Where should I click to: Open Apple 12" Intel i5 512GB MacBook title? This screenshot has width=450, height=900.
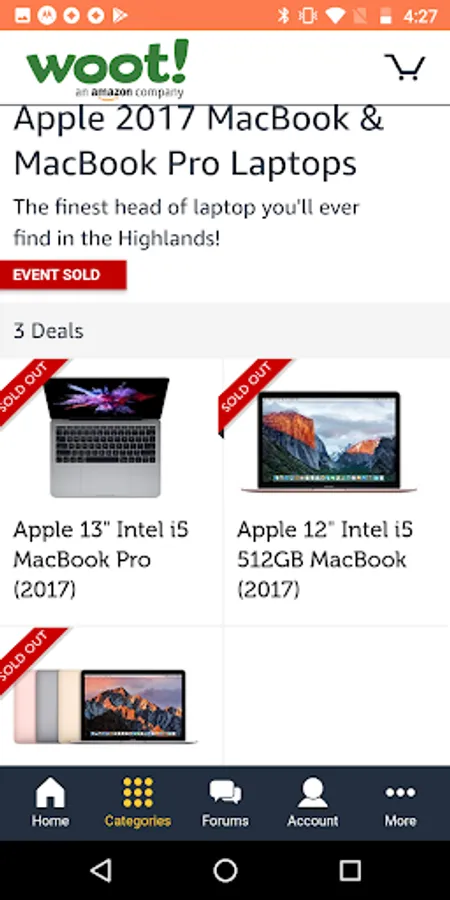click(325, 559)
